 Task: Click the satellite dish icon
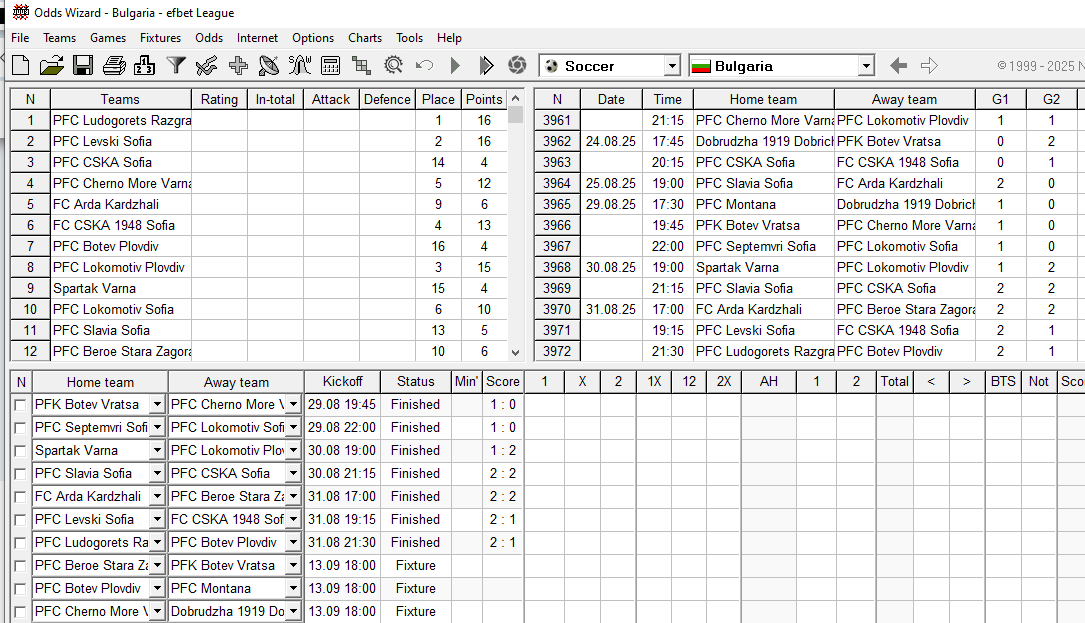click(269, 66)
